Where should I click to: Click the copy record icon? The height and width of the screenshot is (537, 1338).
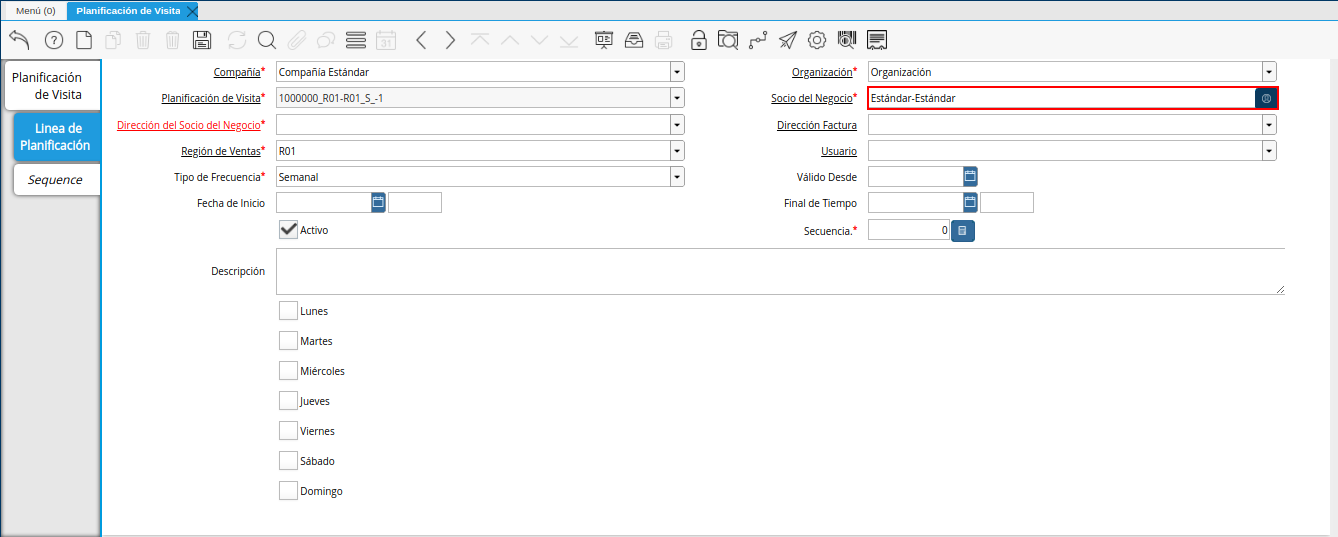point(114,40)
